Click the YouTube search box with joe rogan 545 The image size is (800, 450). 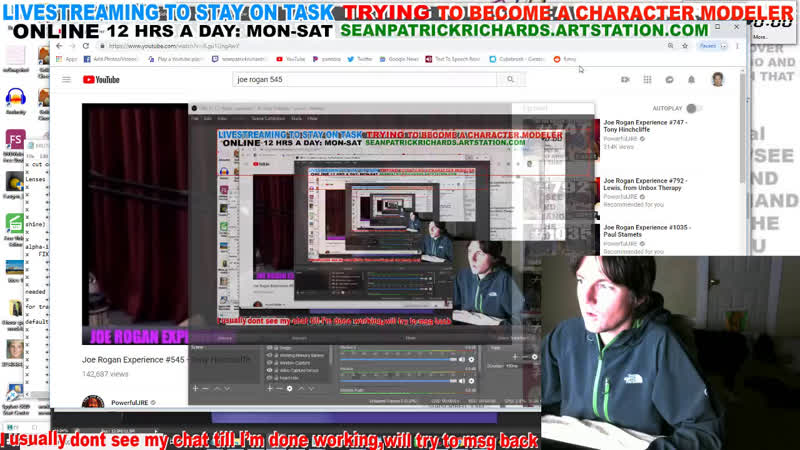(x=364, y=80)
